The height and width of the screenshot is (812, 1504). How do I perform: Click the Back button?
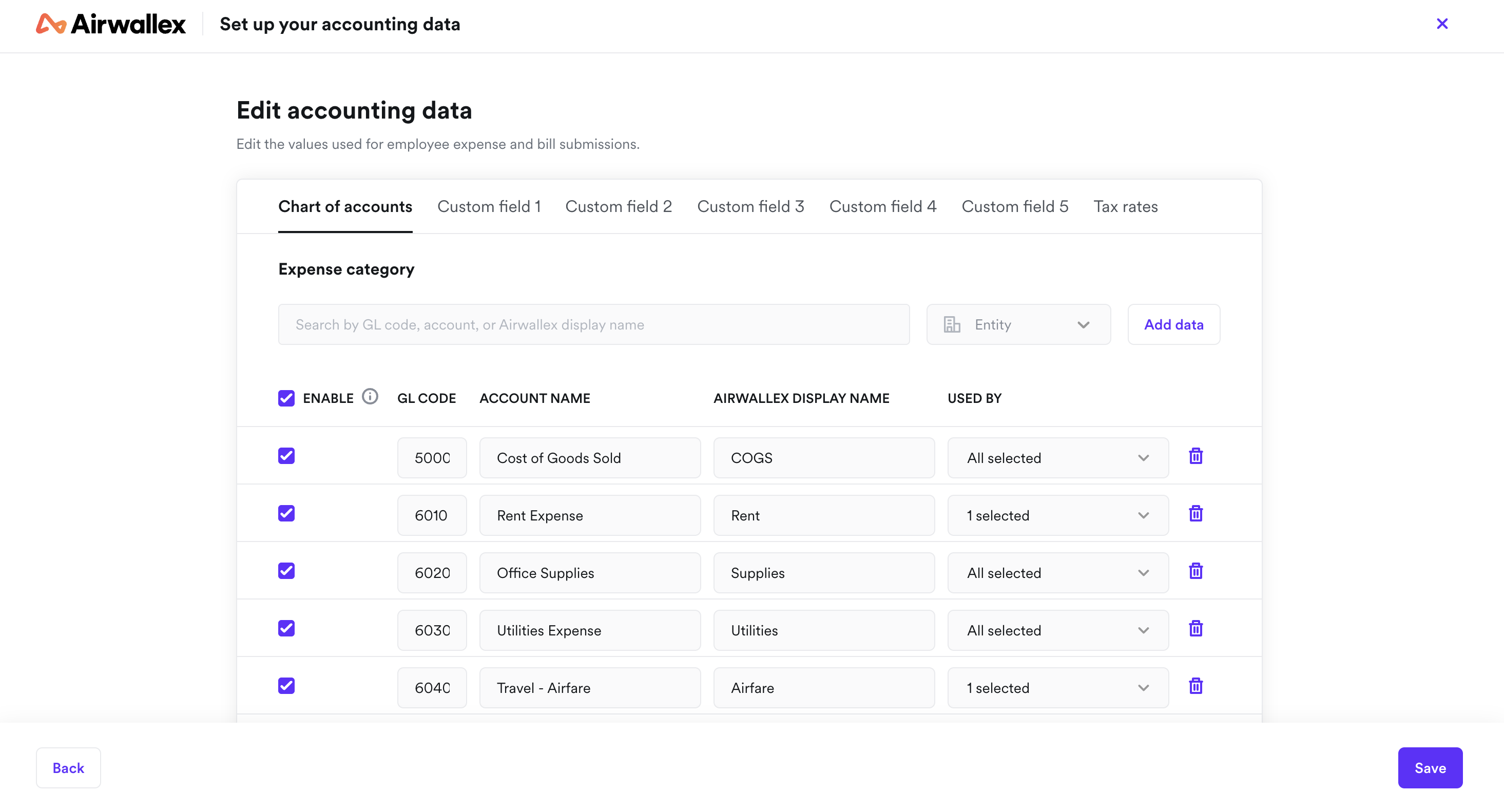pos(68,768)
